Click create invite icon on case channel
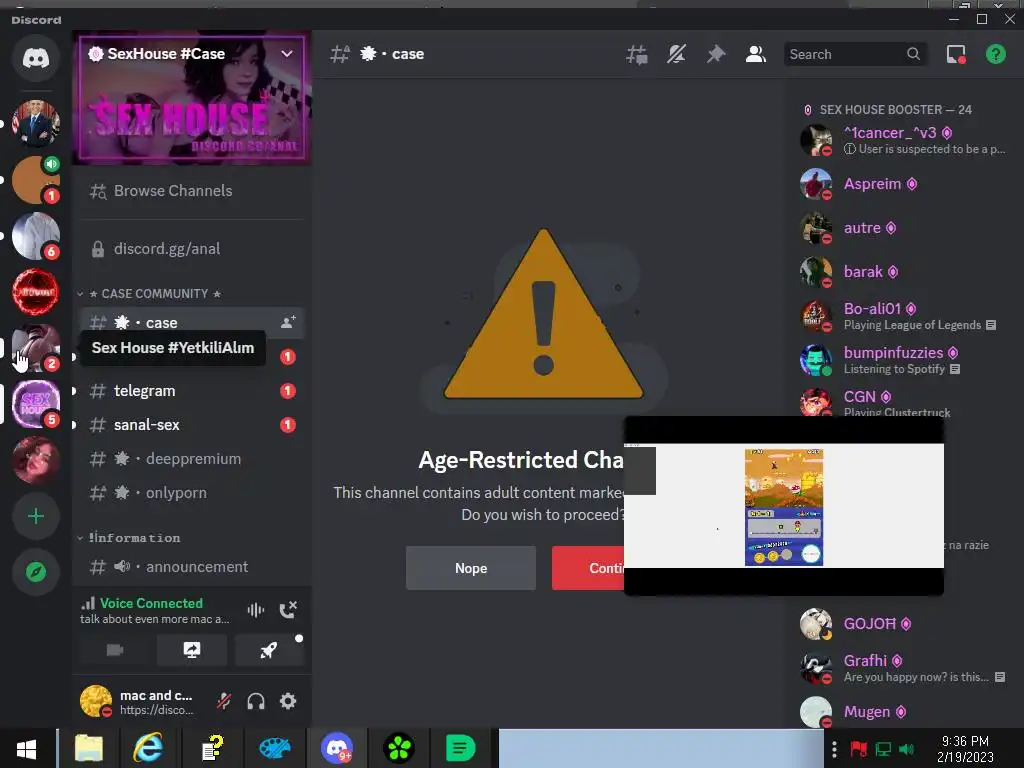The width and height of the screenshot is (1024, 768). point(288,322)
